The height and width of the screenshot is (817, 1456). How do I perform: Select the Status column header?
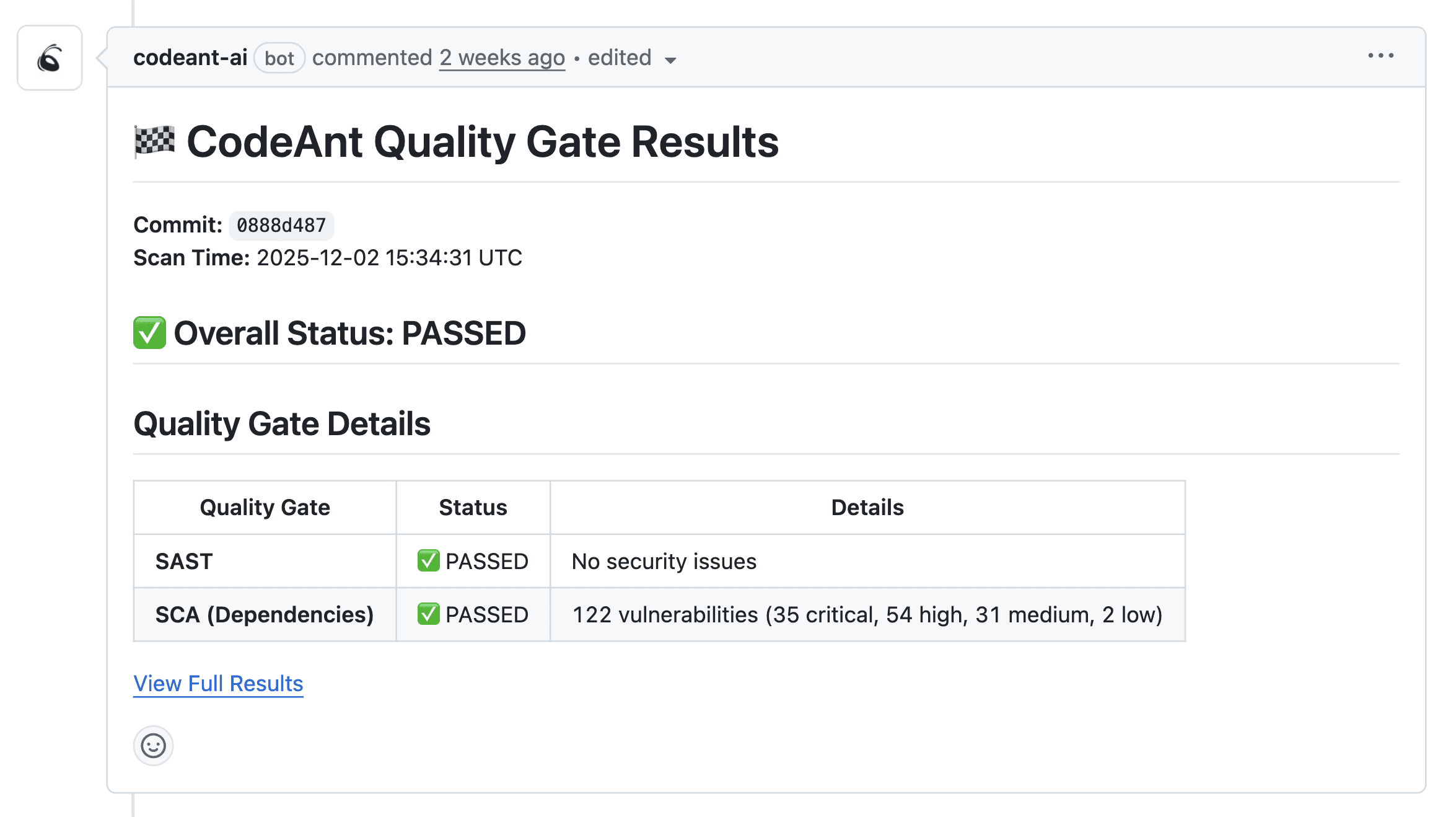point(472,507)
